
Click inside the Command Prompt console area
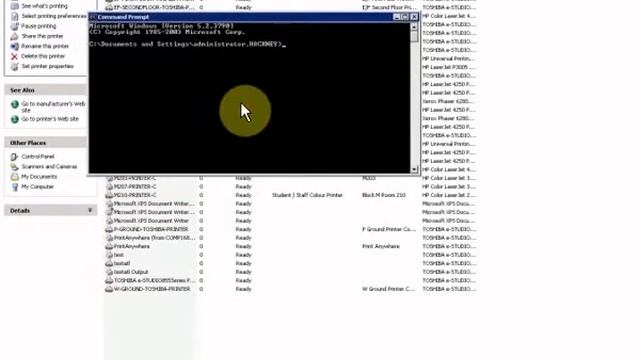pyautogui.click(x=249, y=98)
